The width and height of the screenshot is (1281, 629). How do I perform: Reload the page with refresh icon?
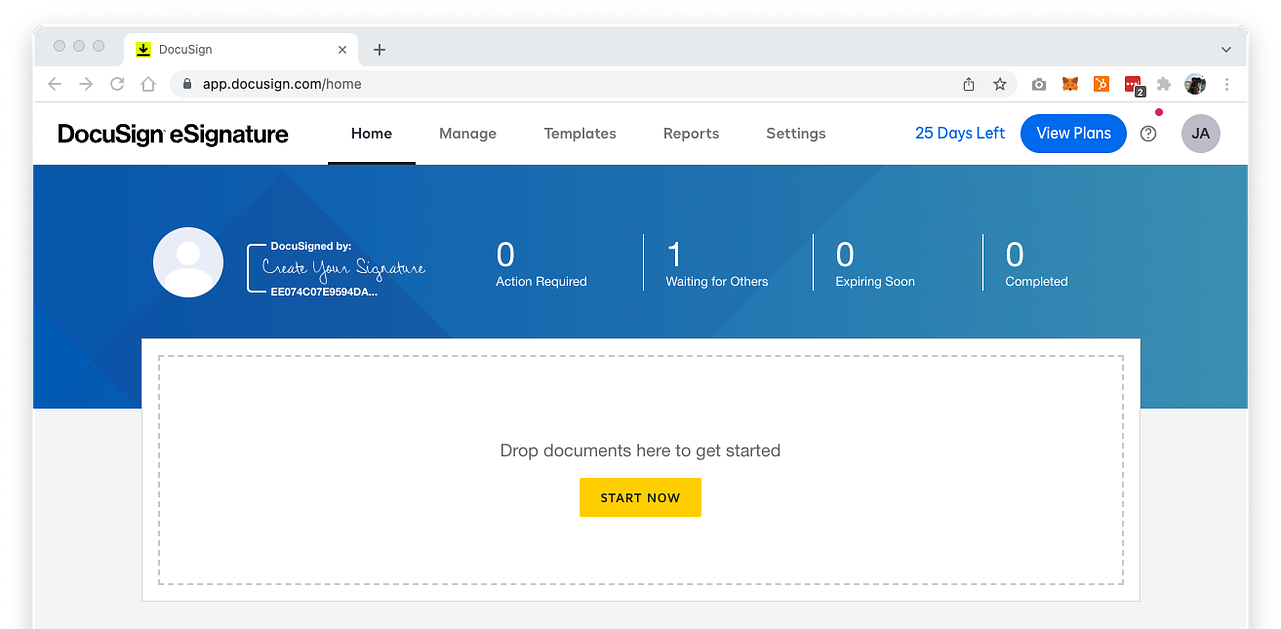117,84
